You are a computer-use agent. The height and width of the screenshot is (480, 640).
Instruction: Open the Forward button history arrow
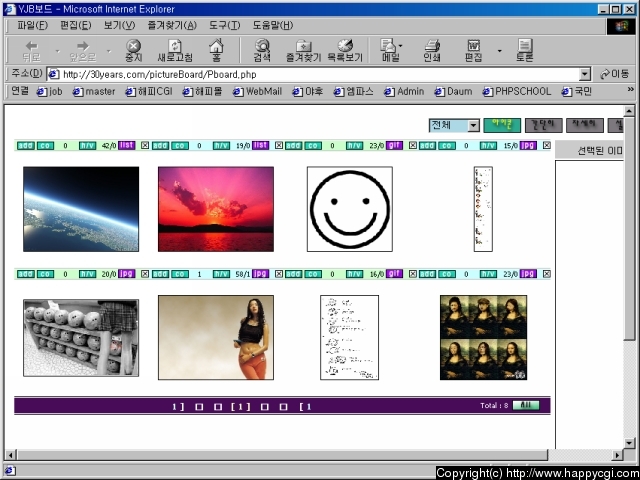pos(109,51)
